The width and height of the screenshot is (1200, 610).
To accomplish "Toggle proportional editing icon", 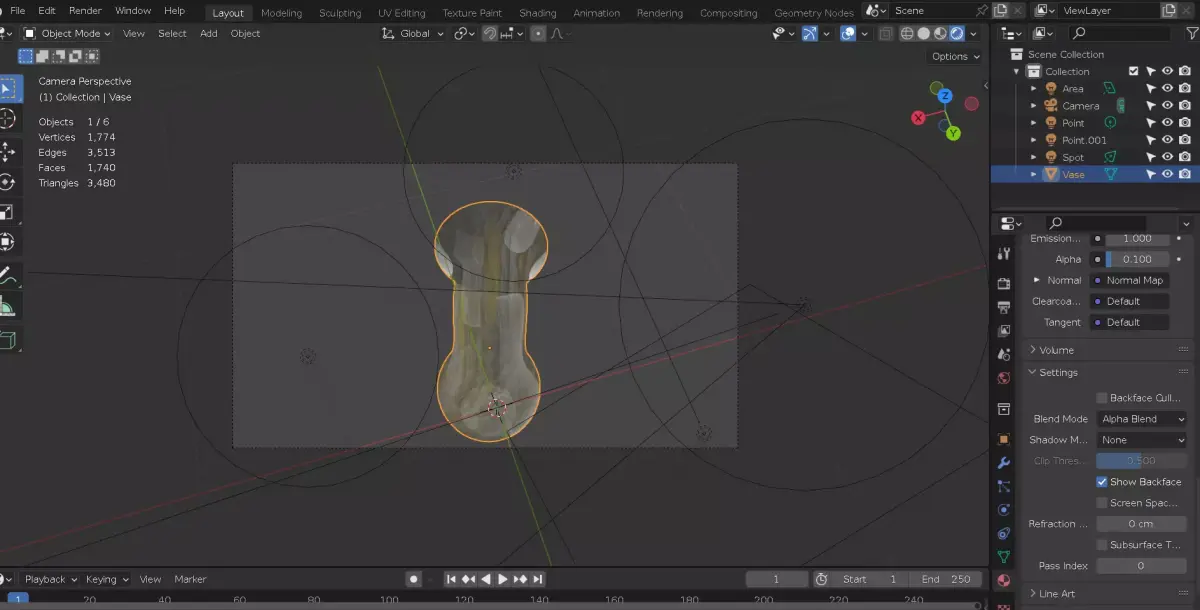I will point(538,33).
